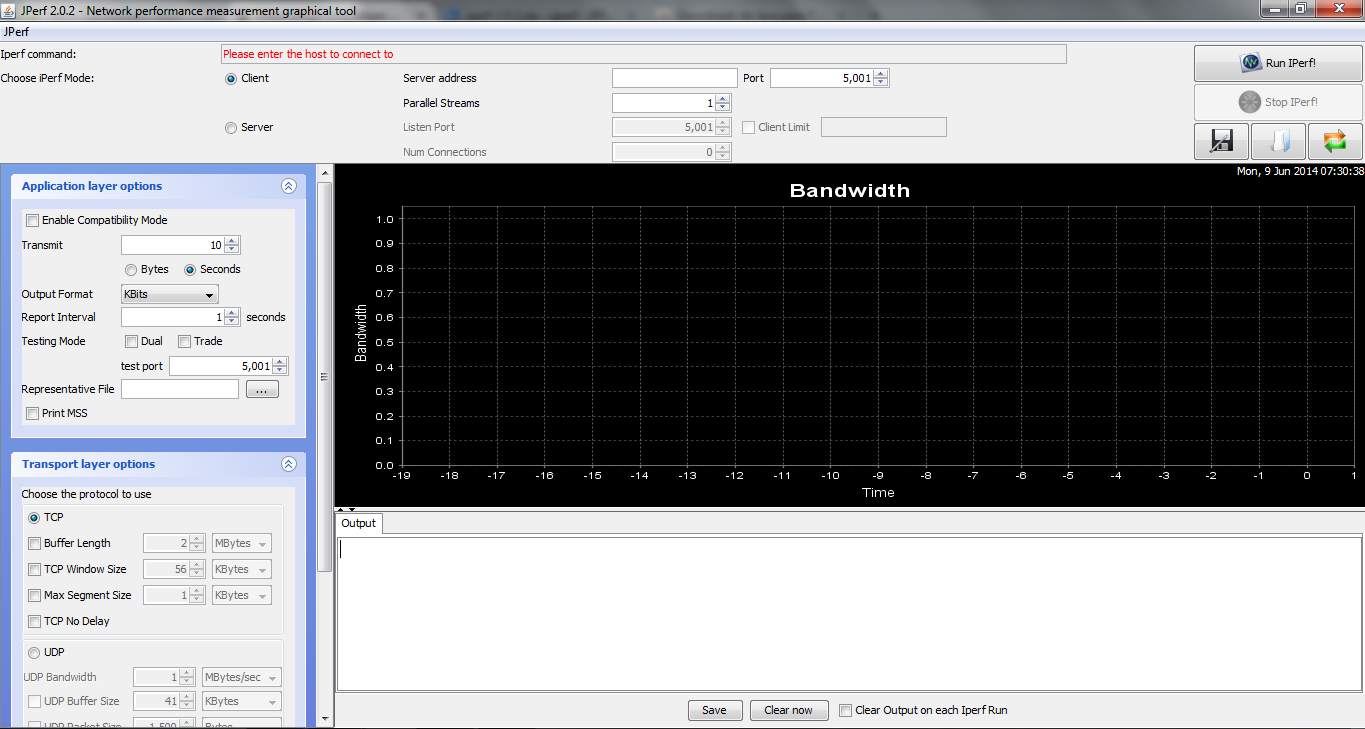Click the options panel vertical scrollbar
1365x729 pixels.
pos(324,375)
